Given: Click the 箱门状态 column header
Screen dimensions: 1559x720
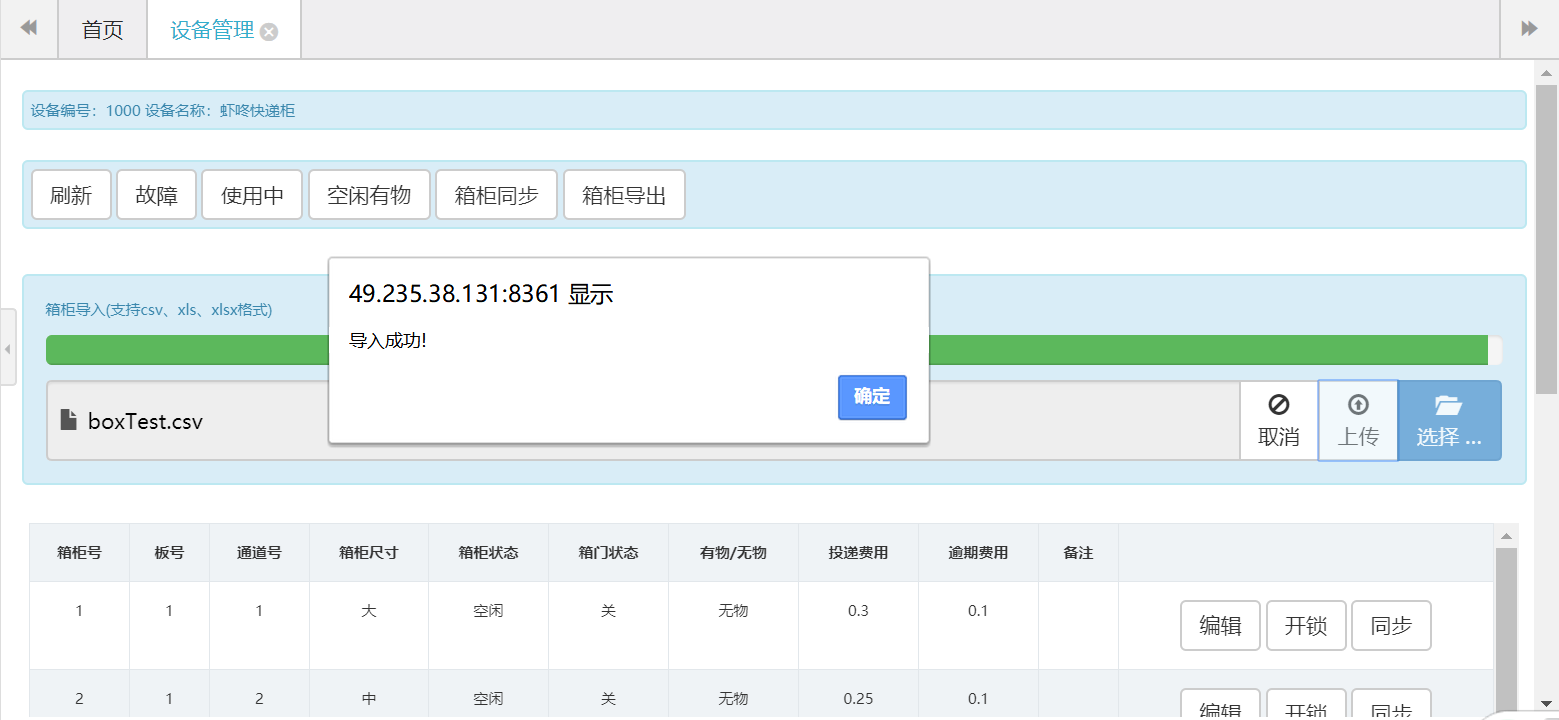Looking at the screenshot, I should tap(608, 552).
